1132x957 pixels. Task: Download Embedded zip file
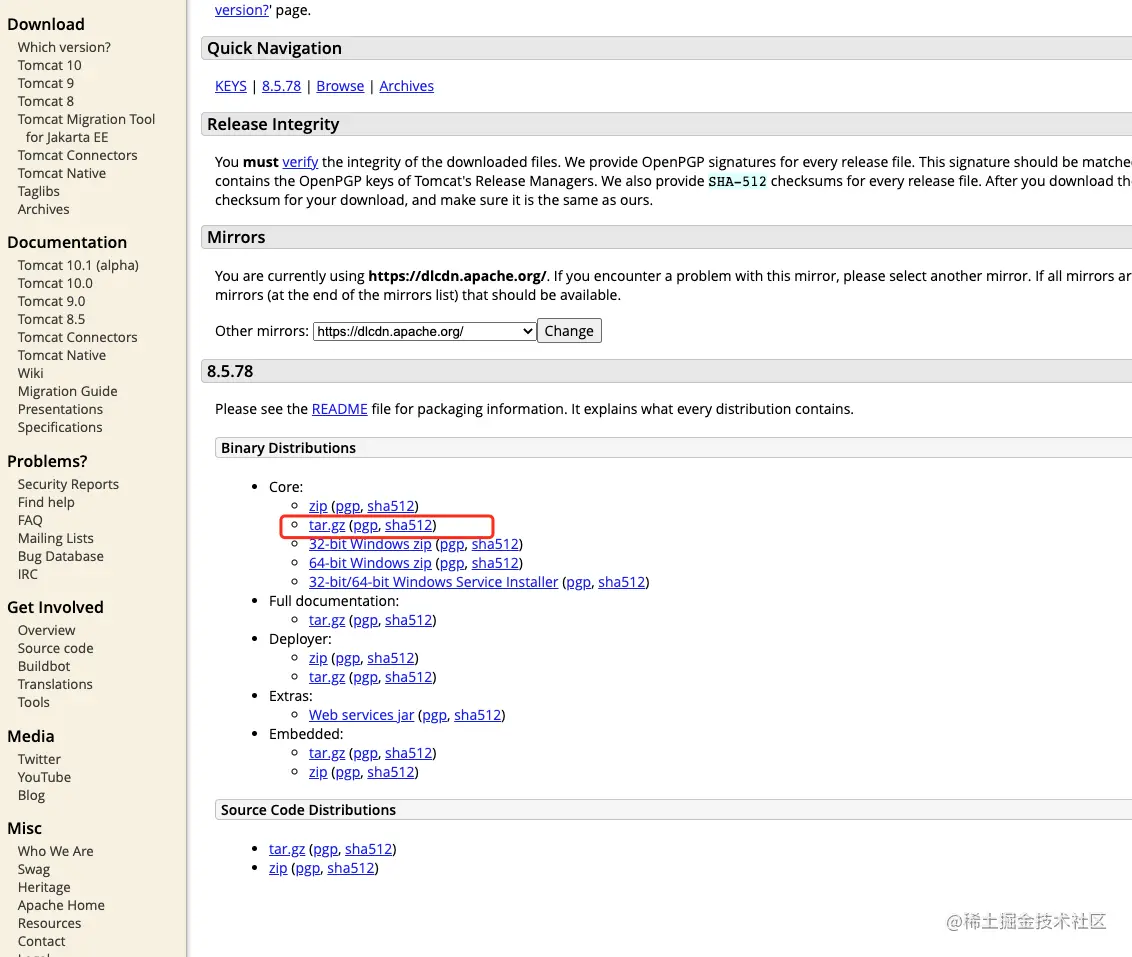pos(318,772)
